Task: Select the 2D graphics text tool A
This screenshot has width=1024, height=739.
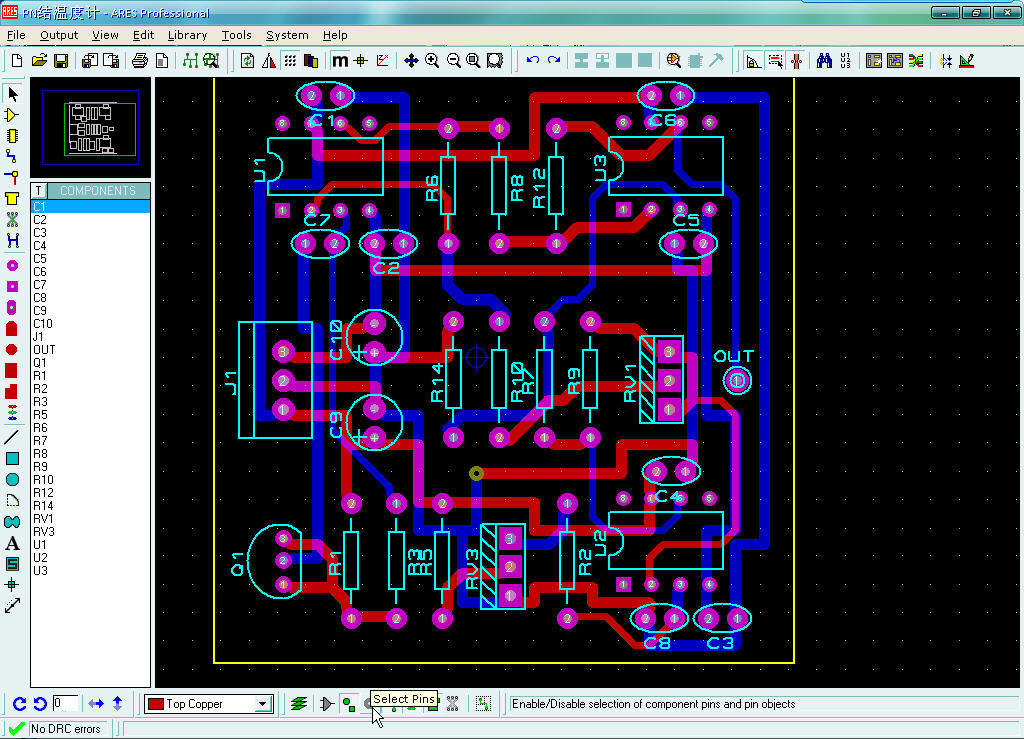Action: tap(12, 543)
